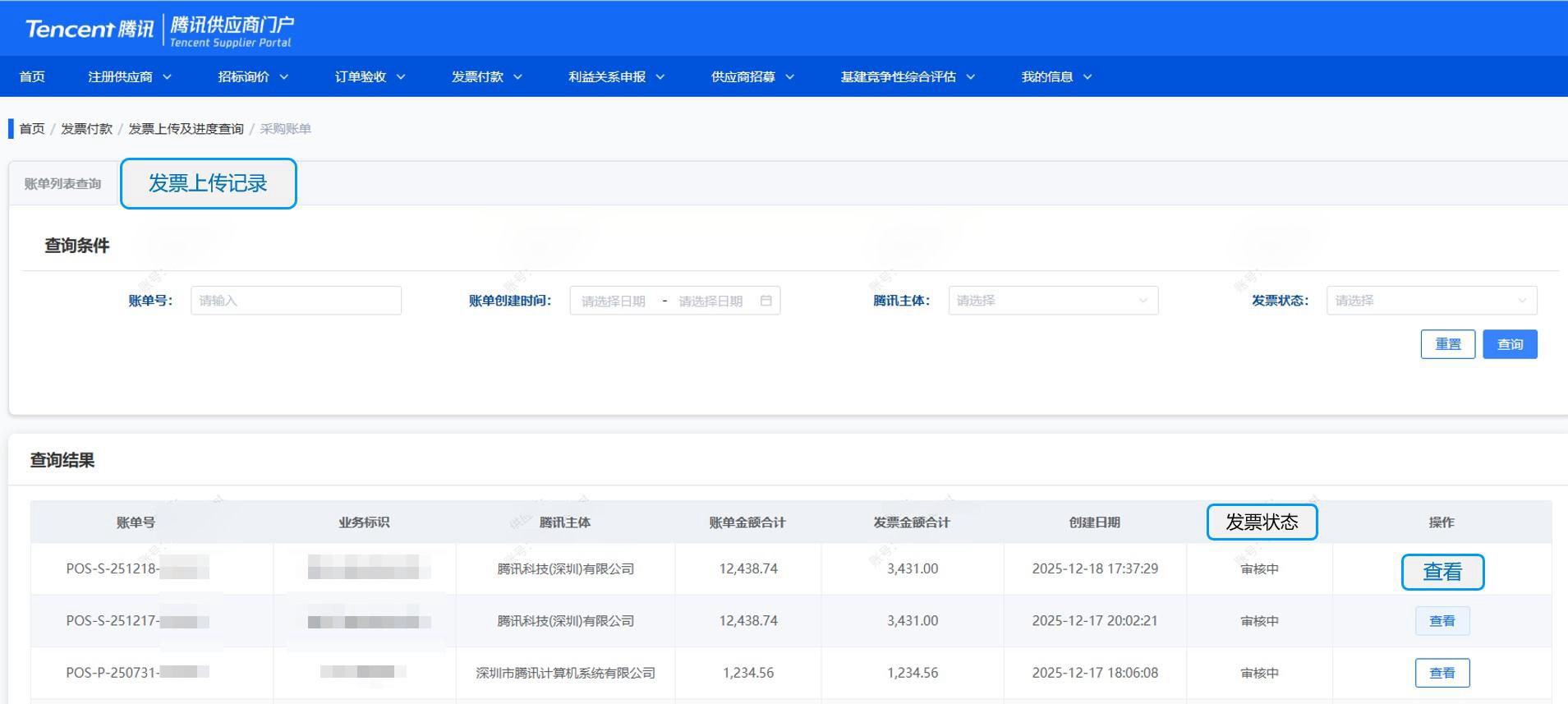Click the 发票付款 breadcrumb link
Viewport: 1568px width, 704px height.
pyautogui.click(x=86, y=129)
